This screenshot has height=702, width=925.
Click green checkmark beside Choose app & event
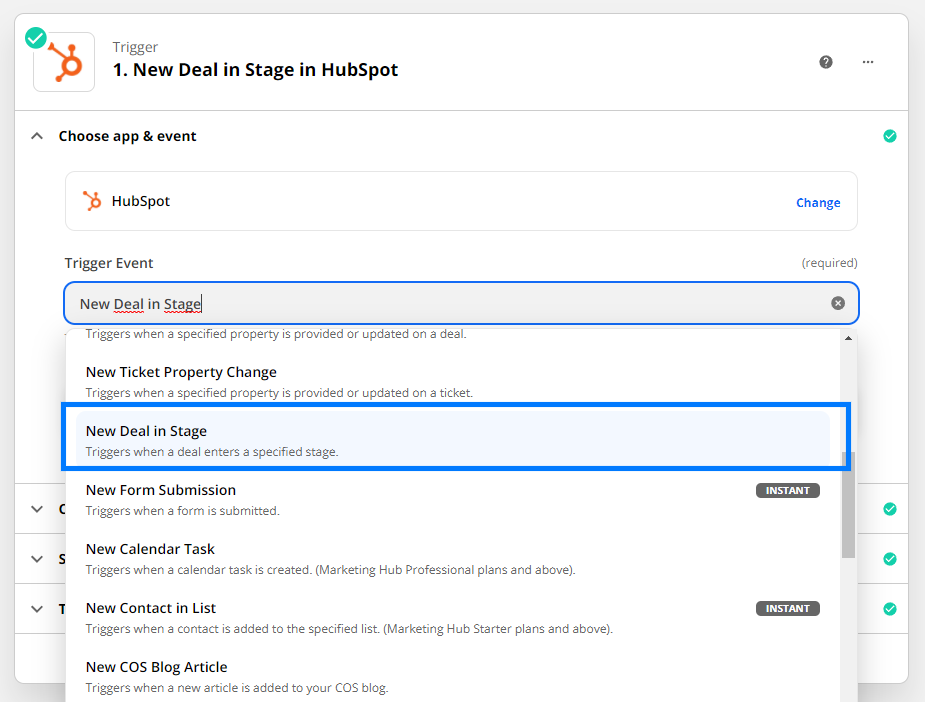[x=890, y=136]
